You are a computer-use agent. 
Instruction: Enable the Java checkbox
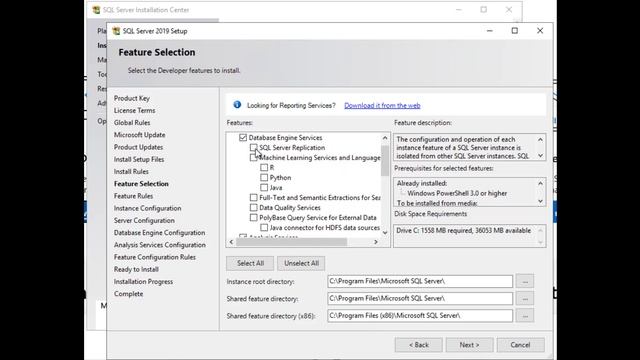point(264,187)
